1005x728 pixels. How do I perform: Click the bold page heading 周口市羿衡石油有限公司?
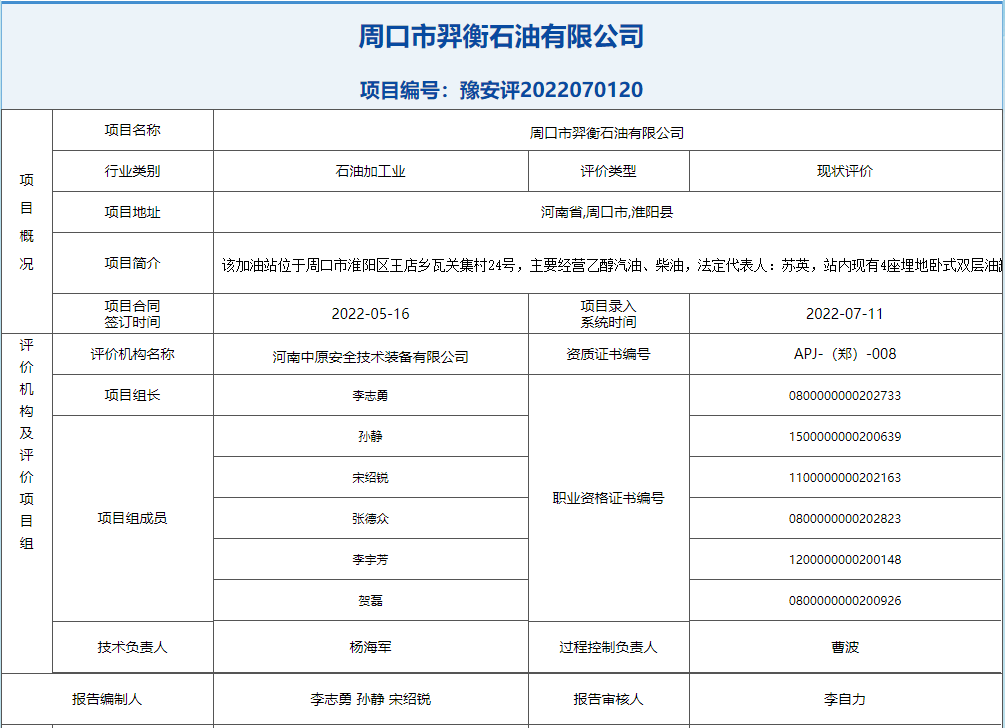click(501, 36)
